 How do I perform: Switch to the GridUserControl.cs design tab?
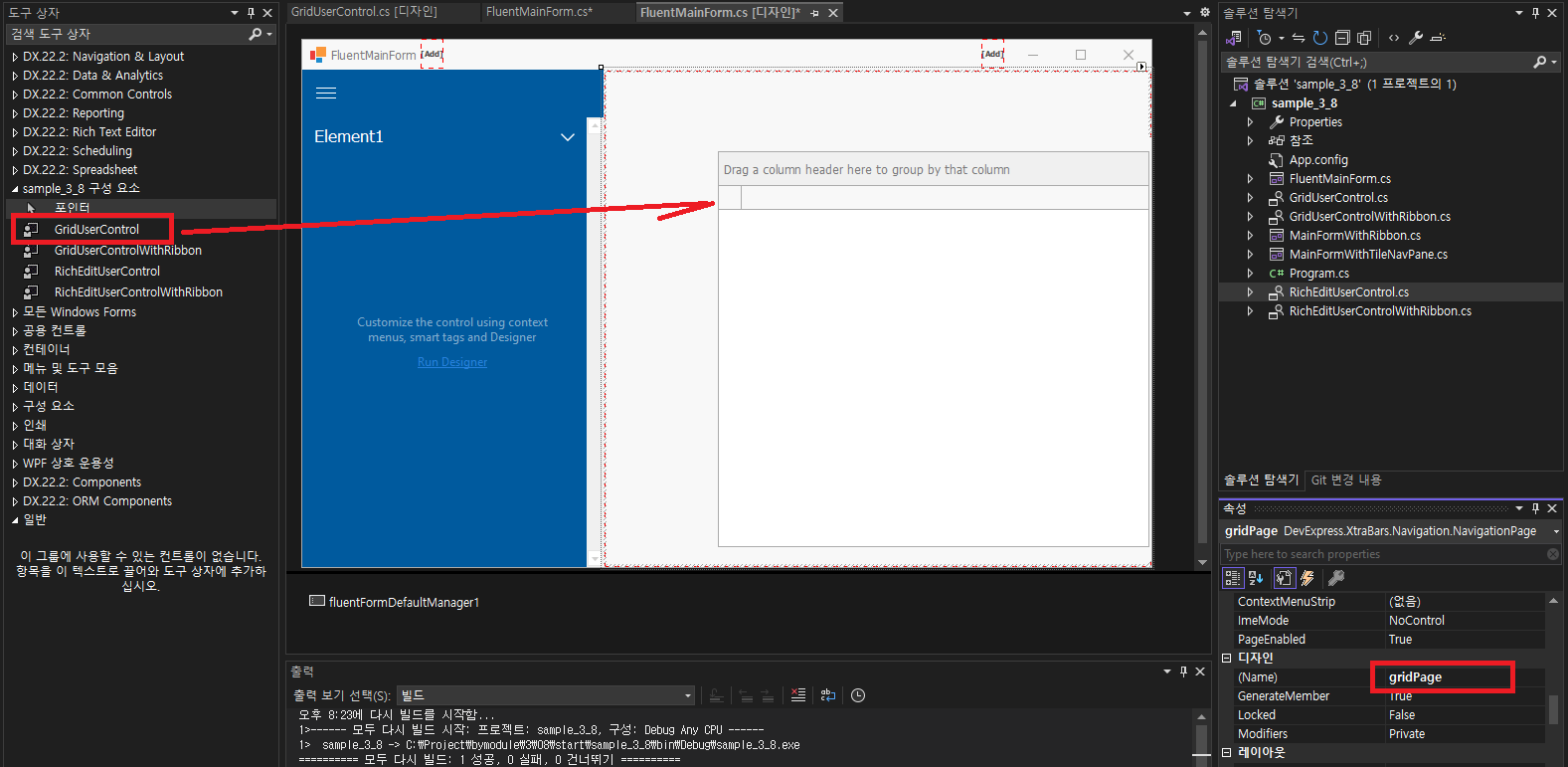coord(364,12)
